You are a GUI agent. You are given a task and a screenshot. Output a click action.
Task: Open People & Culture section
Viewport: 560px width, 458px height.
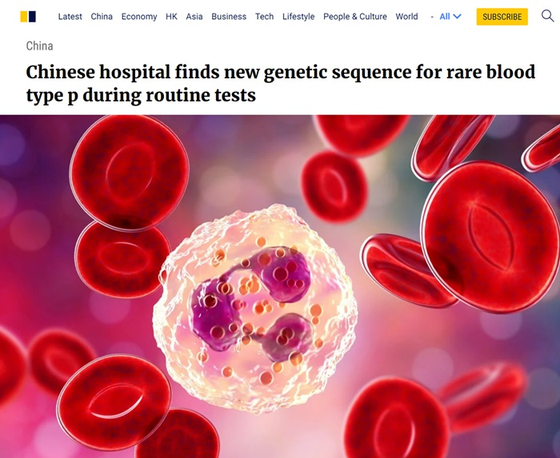[x=355, y=16]
